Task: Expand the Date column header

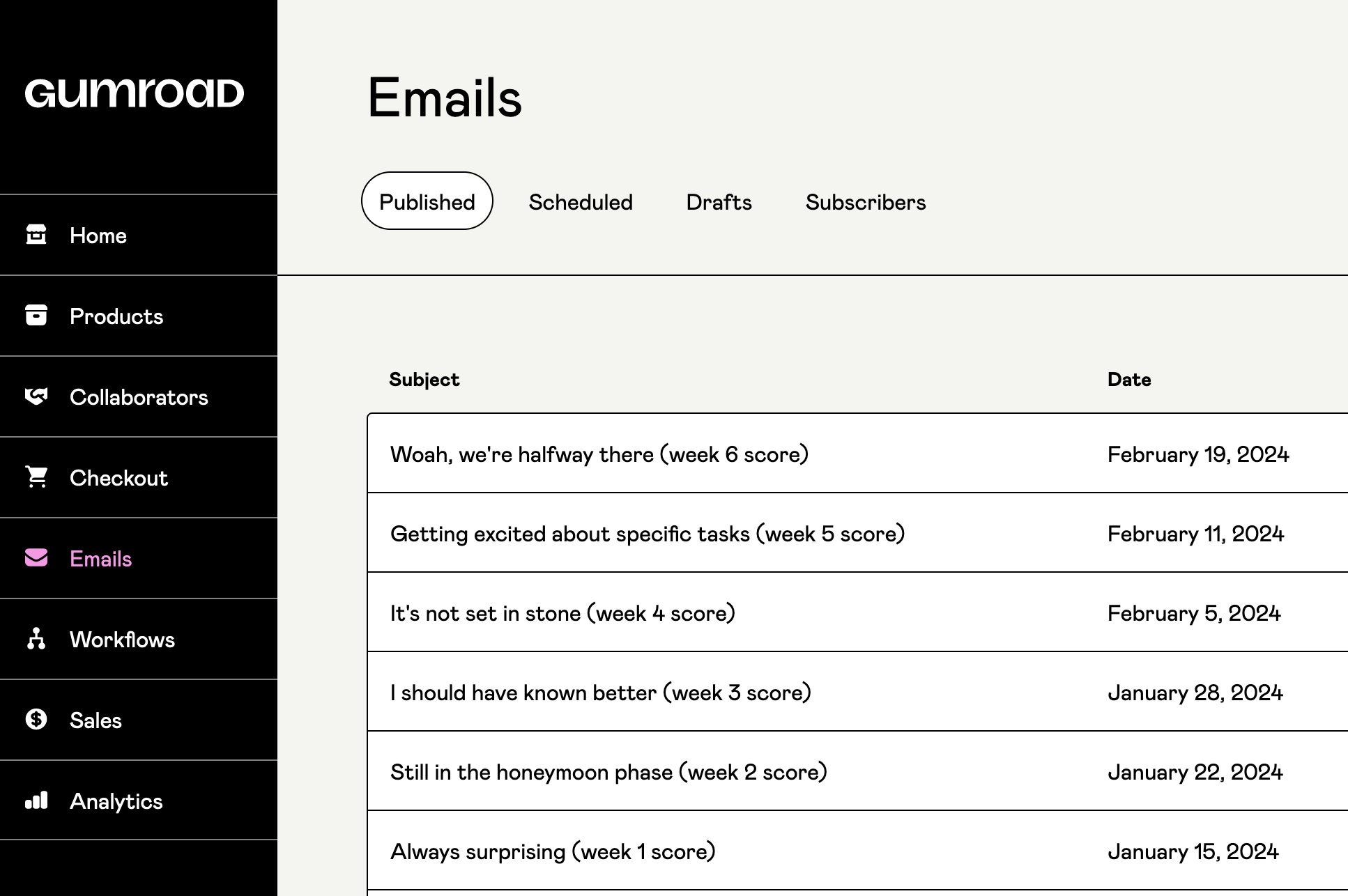Action: [x=1131, y=379]
